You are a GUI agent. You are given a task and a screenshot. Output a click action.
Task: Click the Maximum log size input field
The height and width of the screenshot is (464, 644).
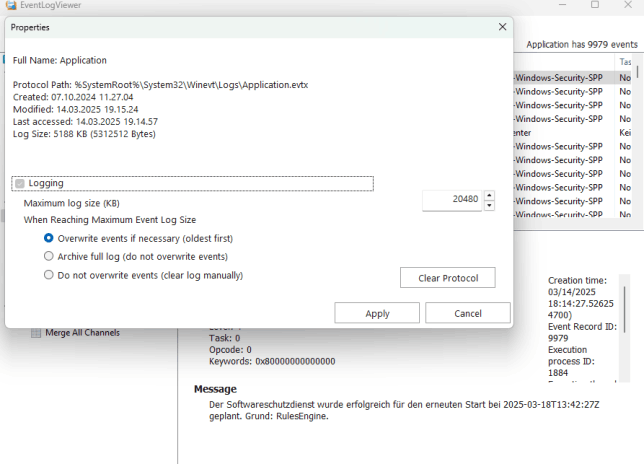point(452,200)
